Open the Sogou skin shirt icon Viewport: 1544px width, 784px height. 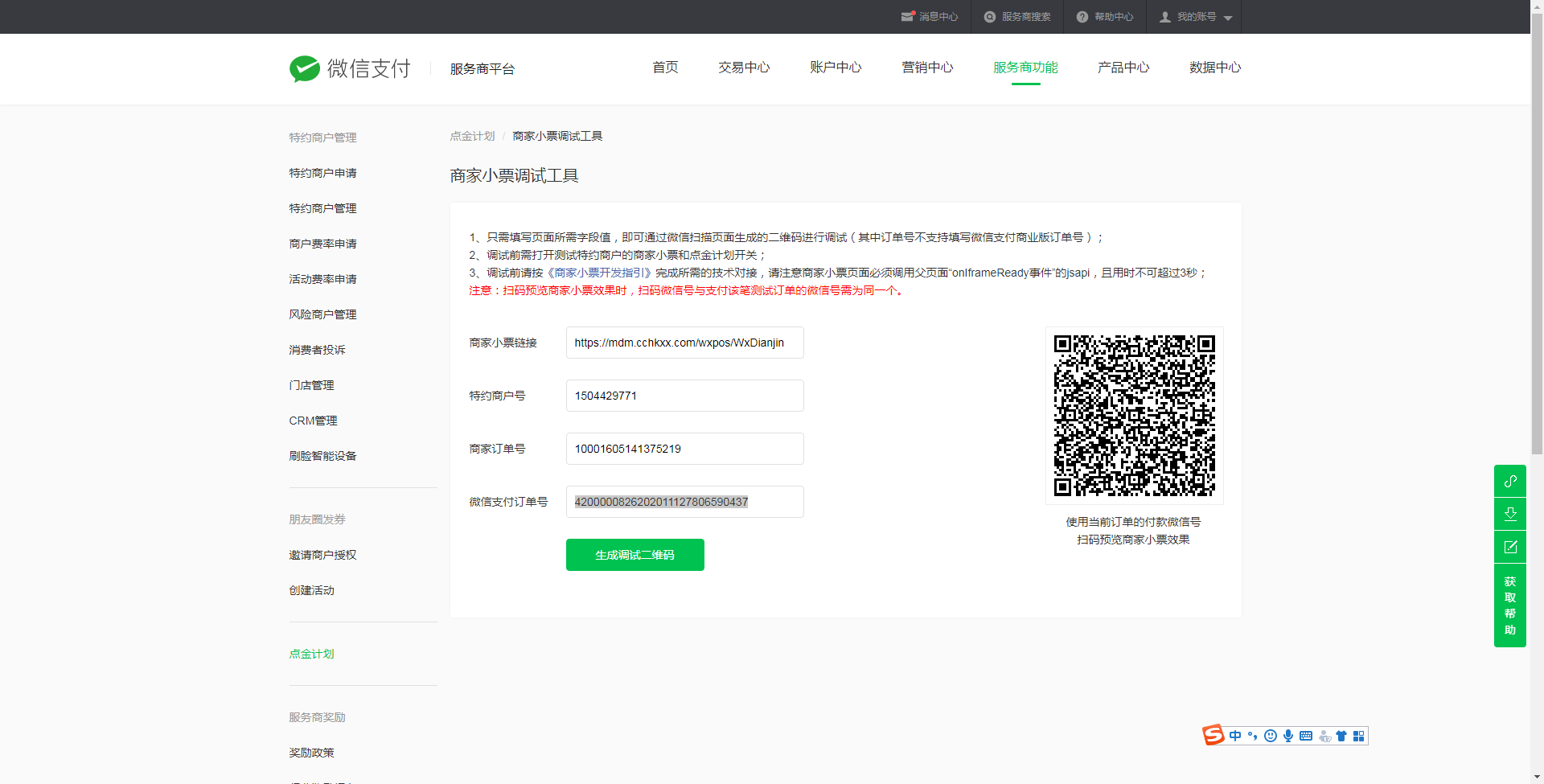point(1341,736)
